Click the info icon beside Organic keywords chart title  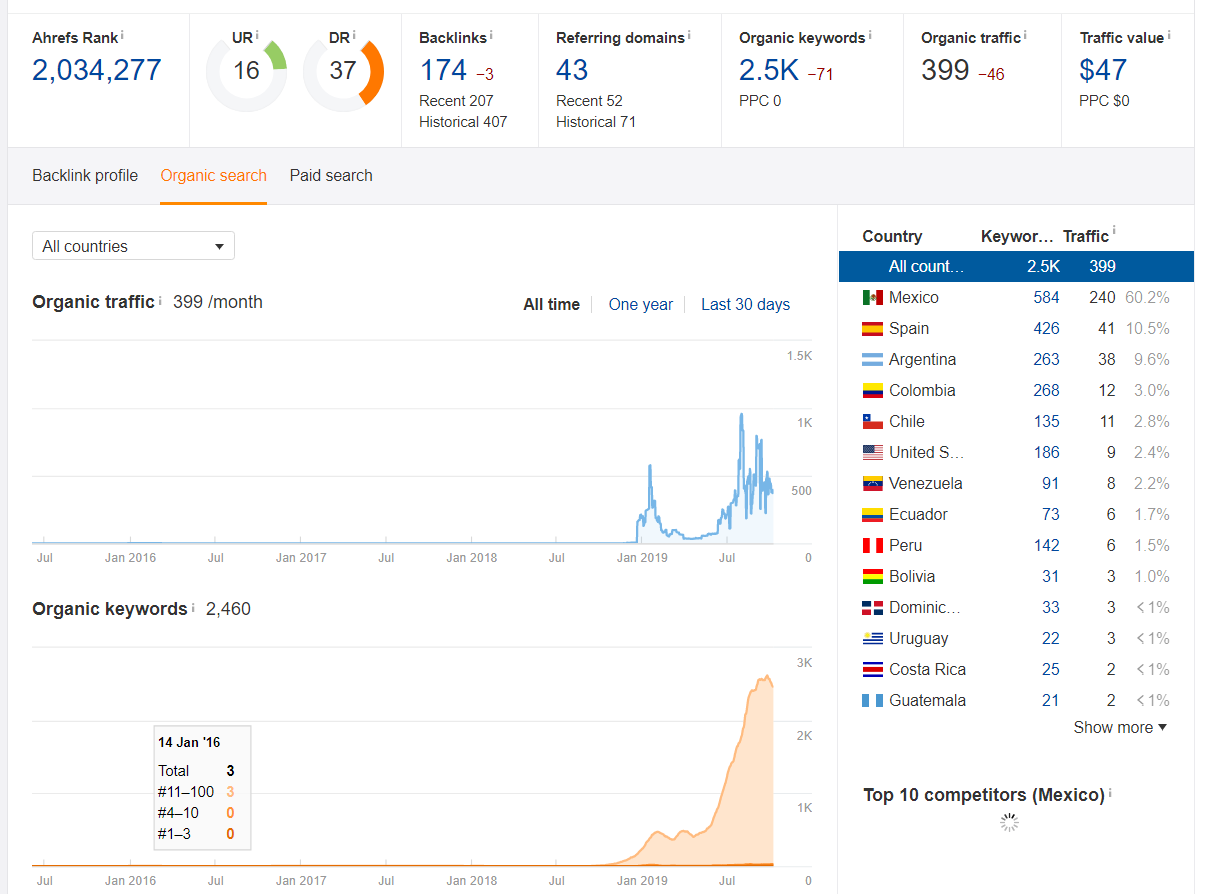coord(192,607)
